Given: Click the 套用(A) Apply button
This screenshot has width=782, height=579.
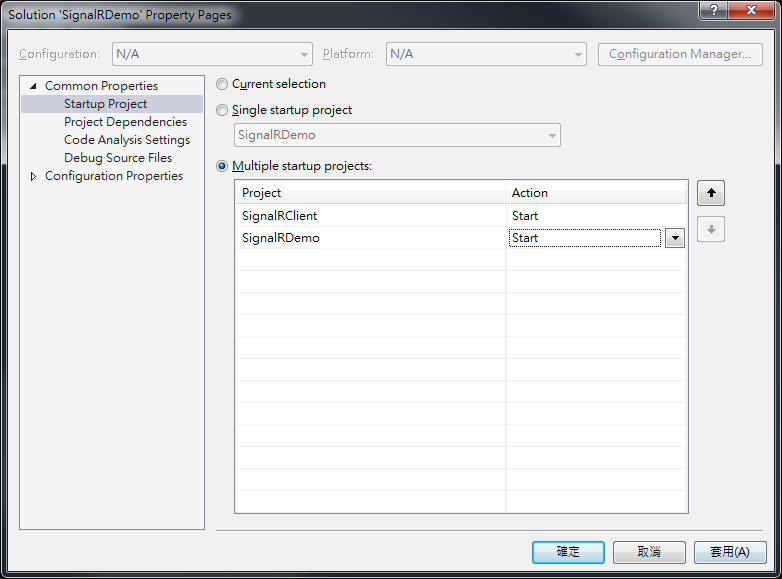Looking at the screenshot, I should coord(730,552).
